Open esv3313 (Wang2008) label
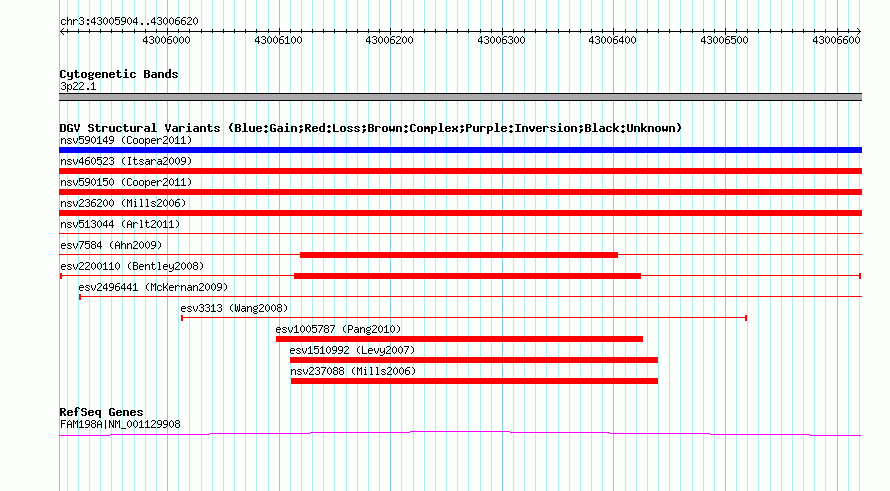This screenshot has height=491, width=890. (x=234, y=308)
